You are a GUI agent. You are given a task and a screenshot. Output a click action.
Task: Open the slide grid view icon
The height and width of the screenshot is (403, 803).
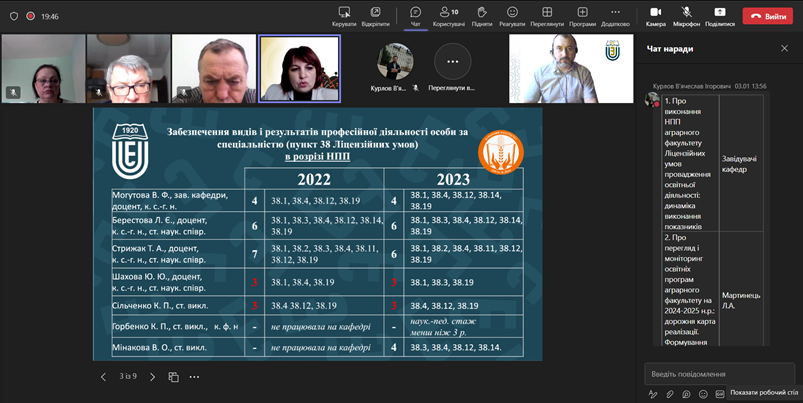pos(173,377)
